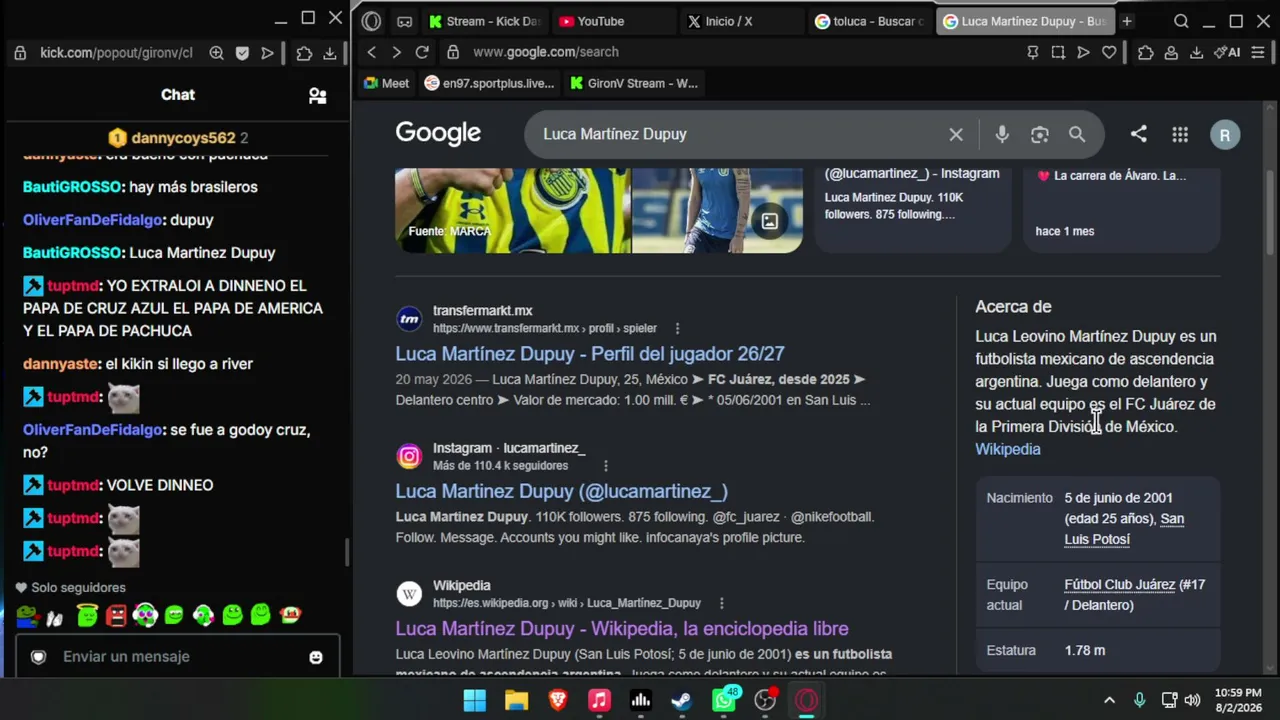Screen dimensions: 1280x720
Task: Focus the Google search field
Action: (740, 134)
